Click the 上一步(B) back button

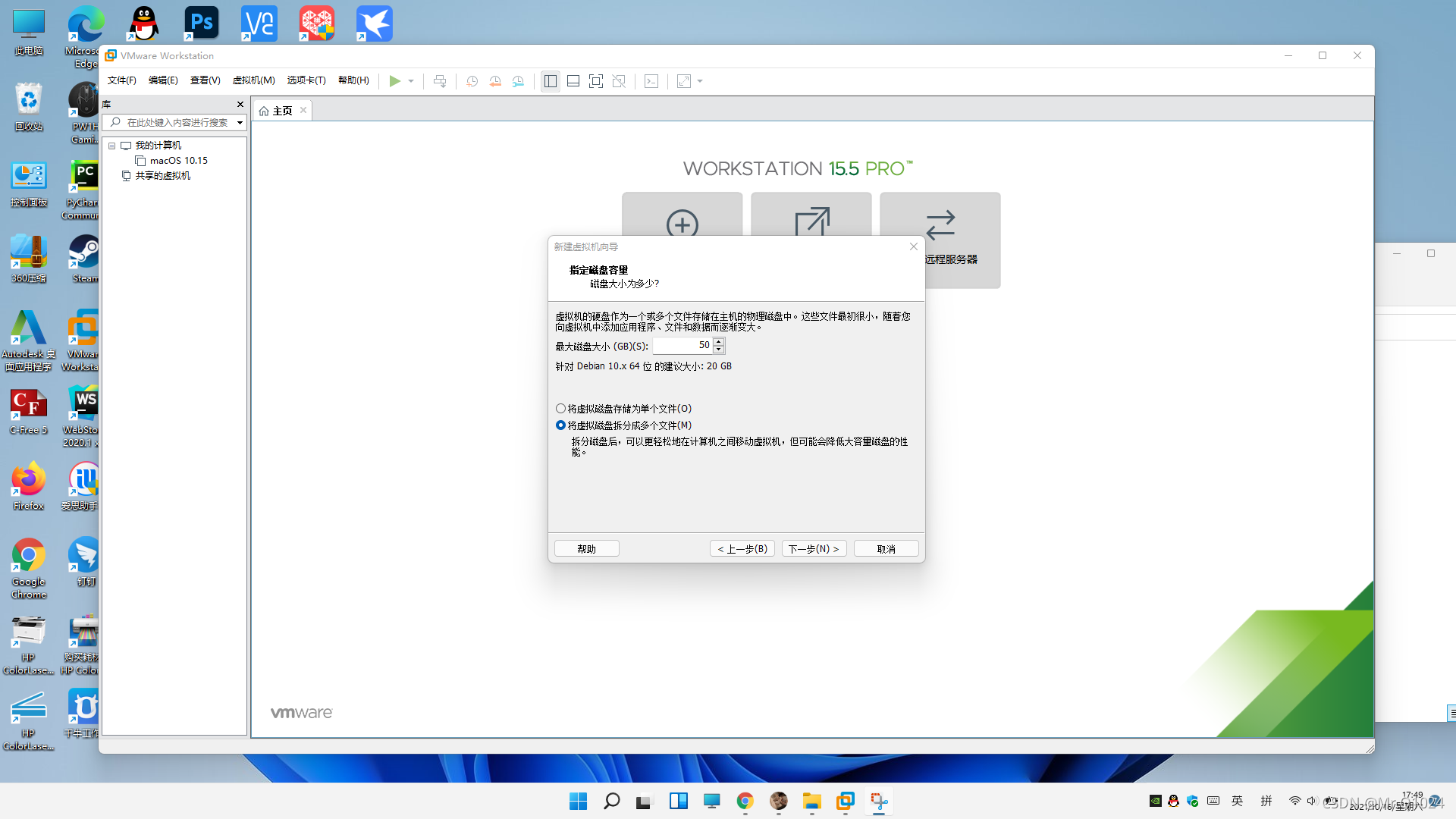coord(742,549)
